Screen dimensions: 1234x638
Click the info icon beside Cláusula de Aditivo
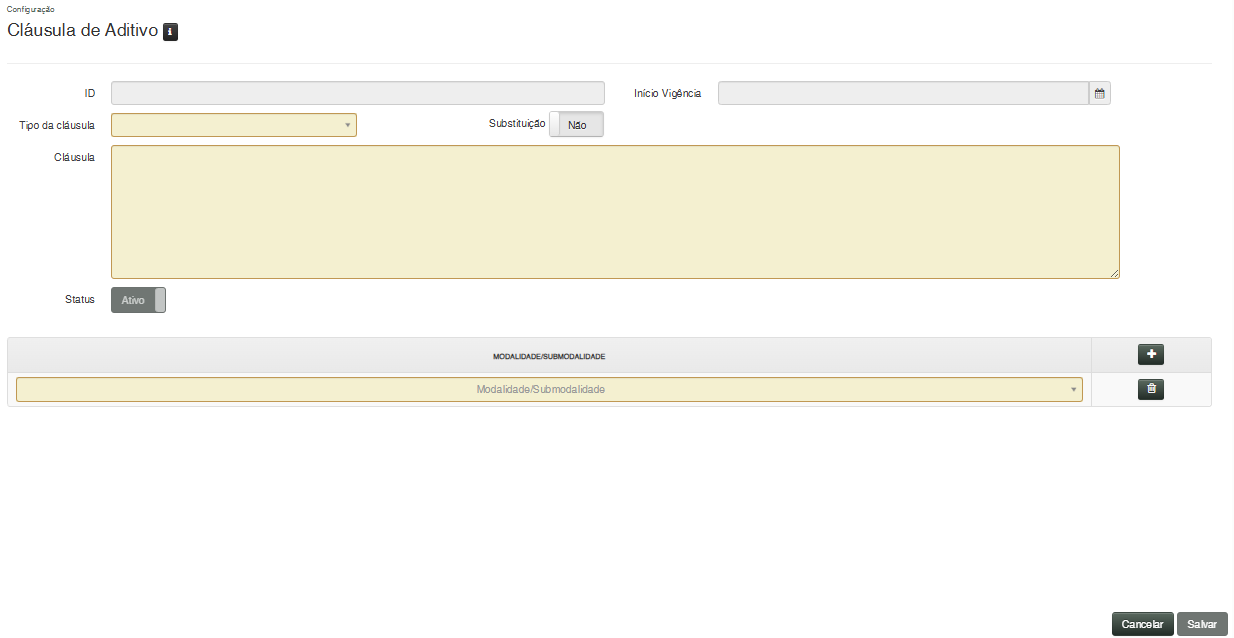pyautogui.click(x=170, y=32)
